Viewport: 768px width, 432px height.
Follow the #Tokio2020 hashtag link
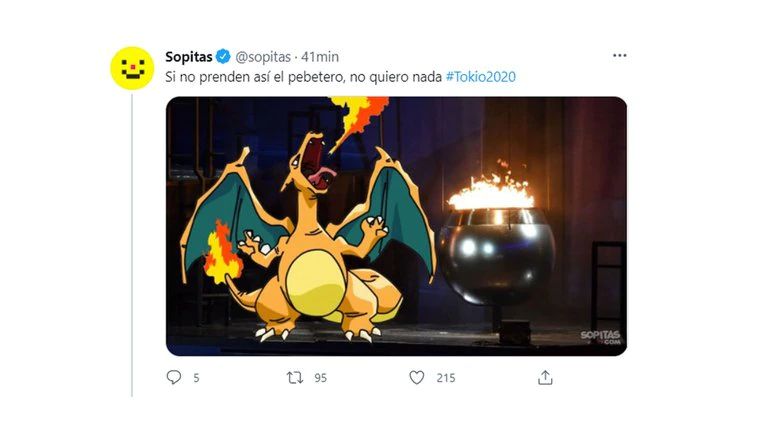coord(480,77)
